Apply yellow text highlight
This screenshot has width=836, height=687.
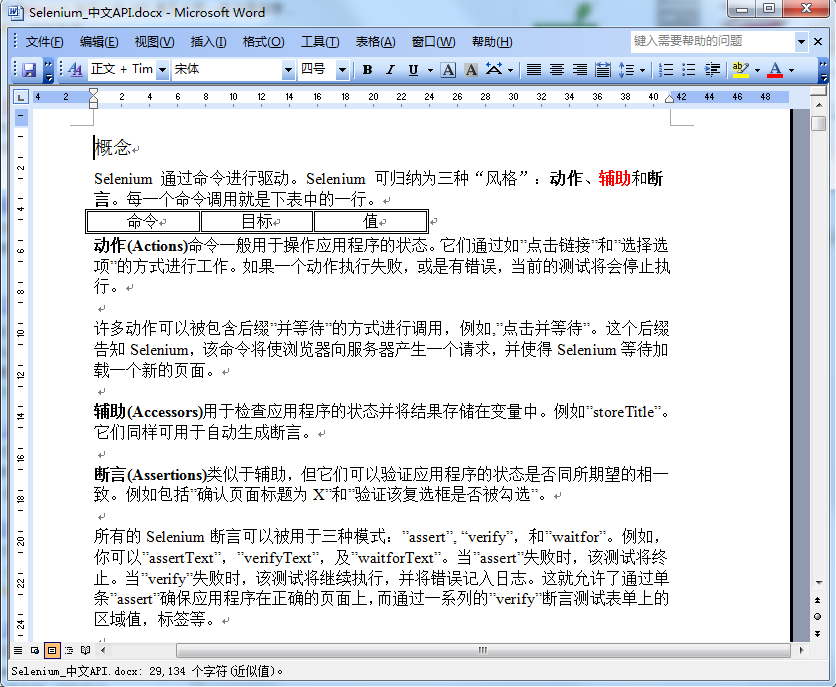coord(741,70)
